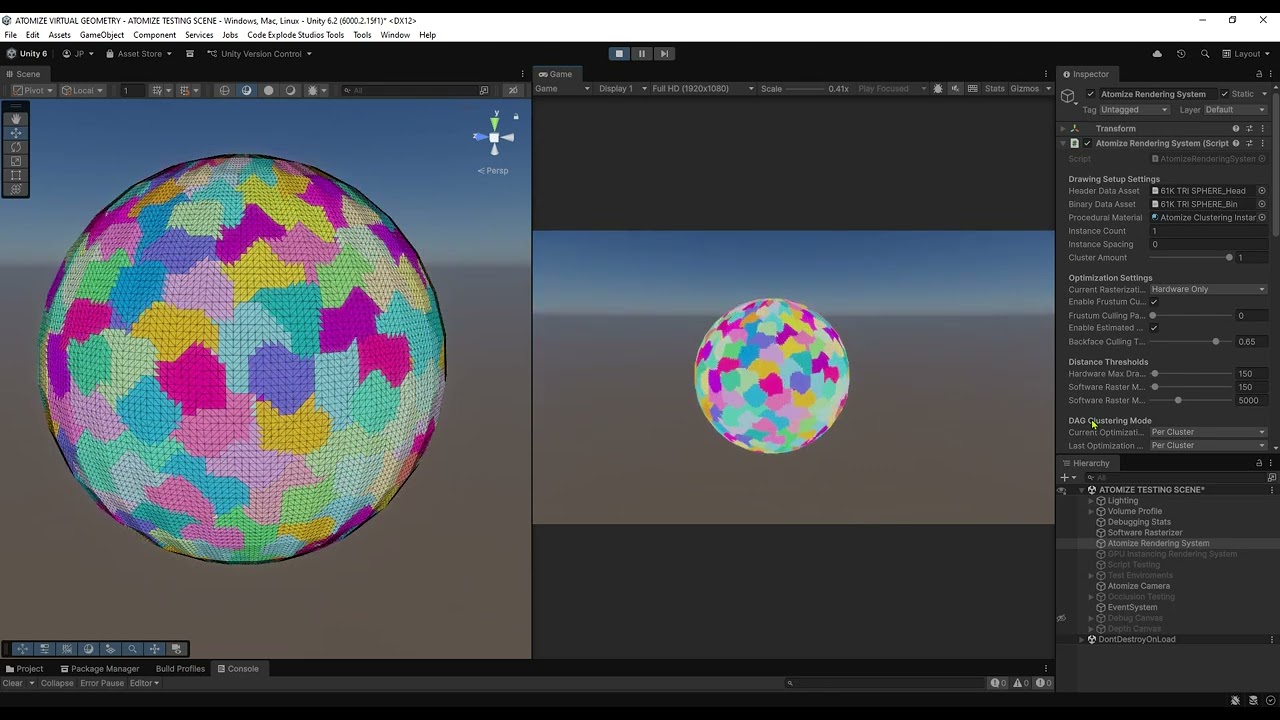Screen dimensions: 1280x720
Task: Uncheck Enable Frustum Culling
Action: pos(1154,302)
